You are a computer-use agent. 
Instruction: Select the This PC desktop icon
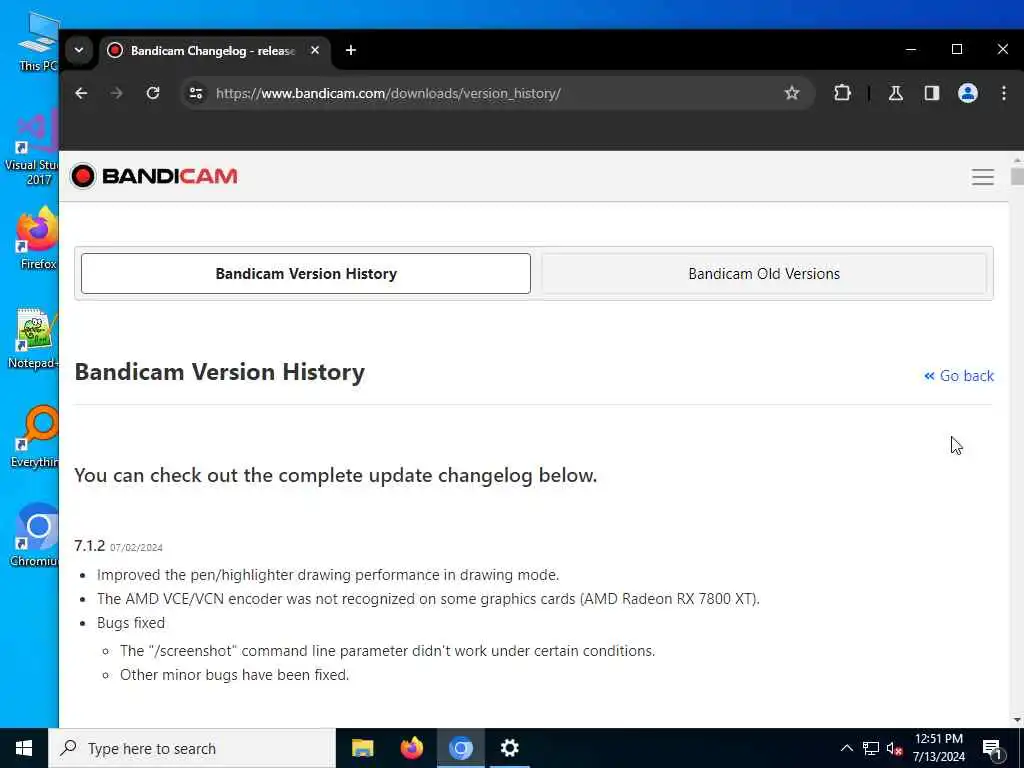(x=37, y=42)
